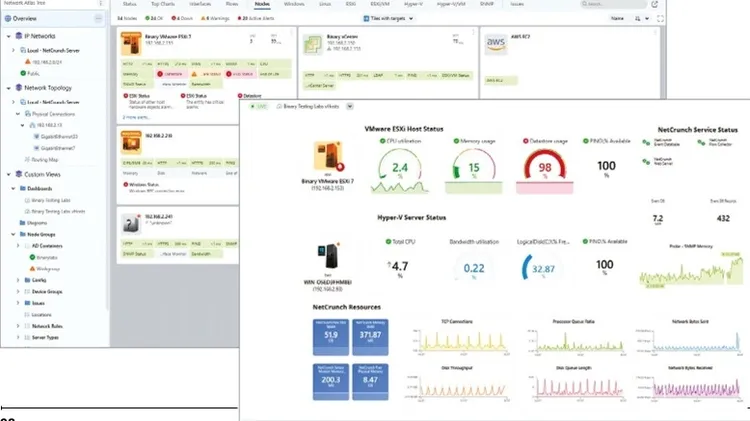Switch to the Nodes tab
This screenshot has height=421, width=750.
262,4
